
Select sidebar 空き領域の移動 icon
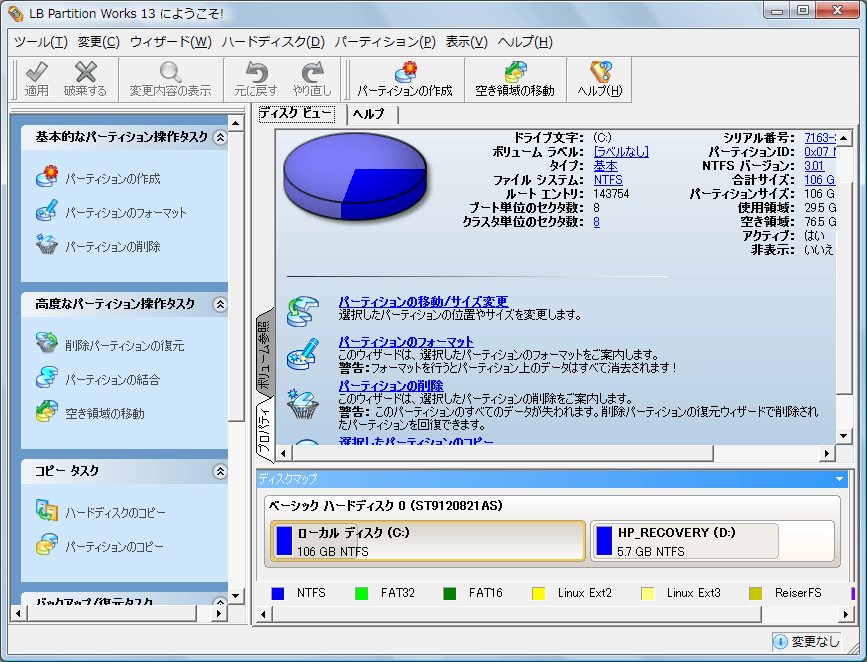(47, 411)
